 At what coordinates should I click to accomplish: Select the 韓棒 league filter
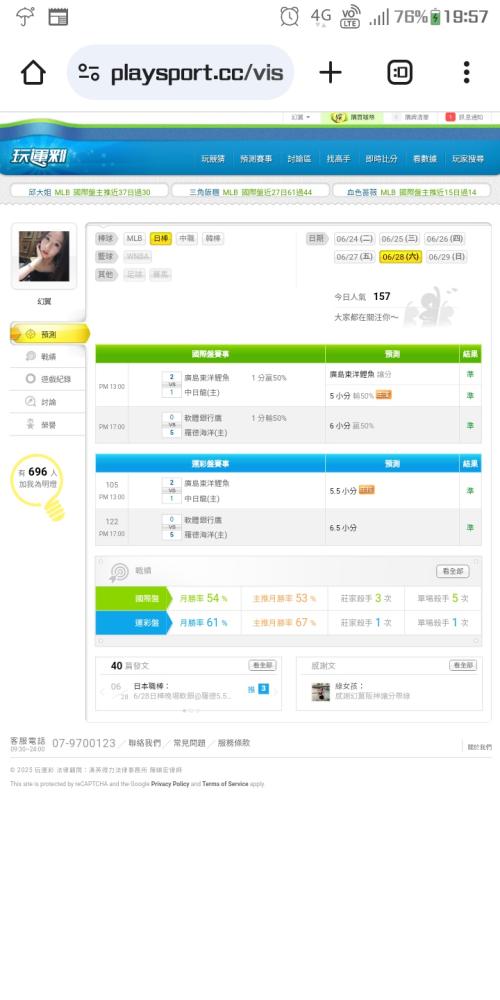[213, 239]
